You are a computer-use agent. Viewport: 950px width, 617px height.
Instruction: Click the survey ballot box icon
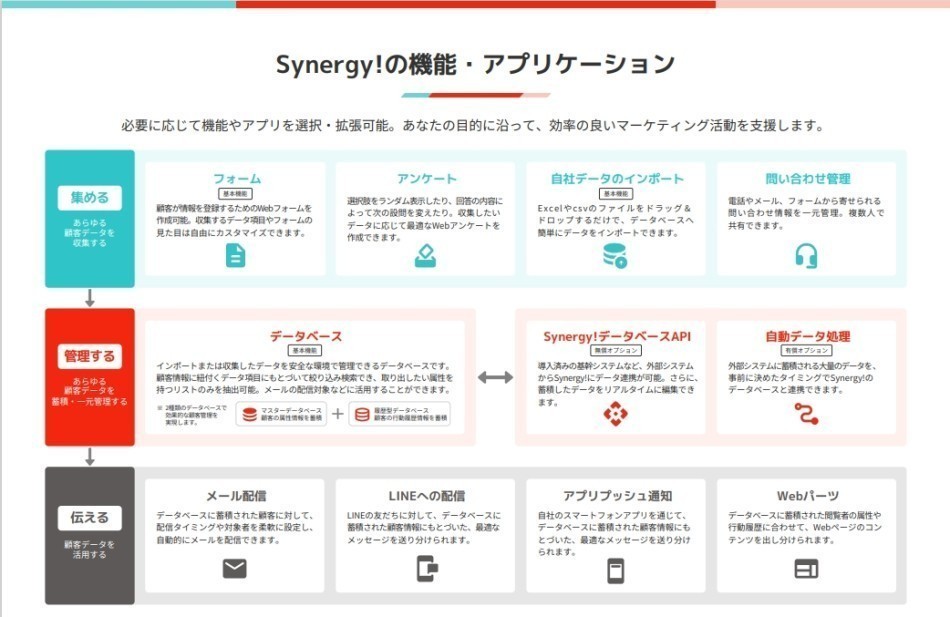[426, 256]
